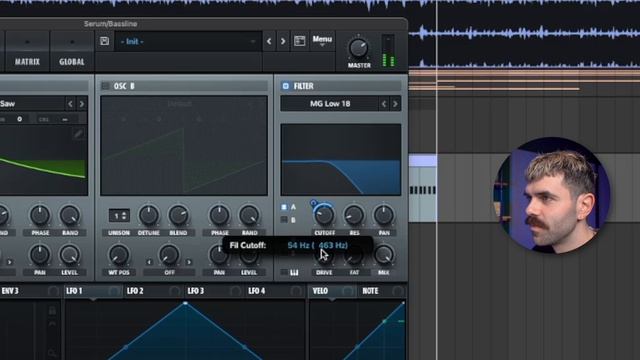Click the LFO 1 modulation source drag handle
This screenshot has height=360, width=640.
114,291
